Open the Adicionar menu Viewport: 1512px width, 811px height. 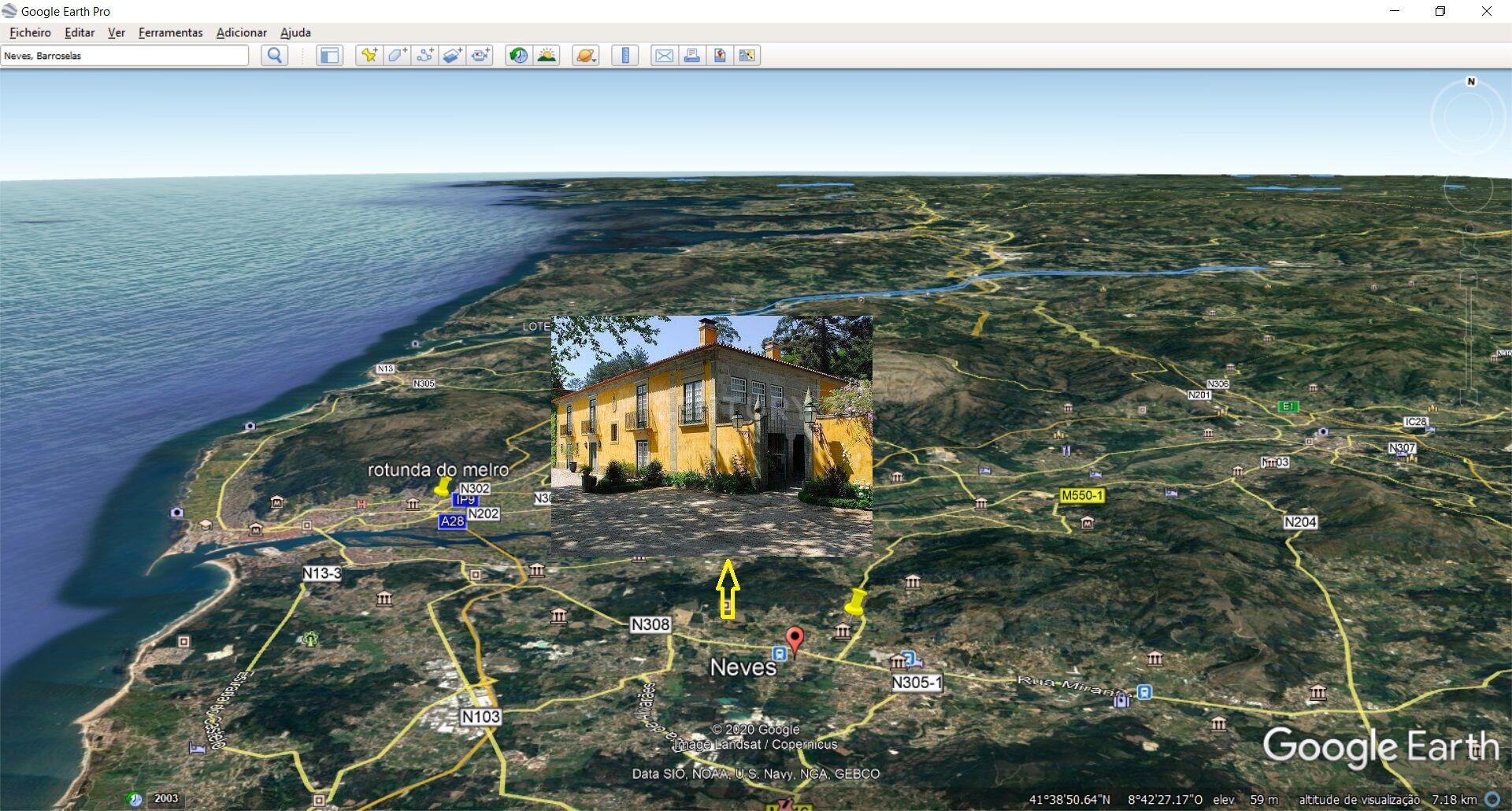coord(241,32)
